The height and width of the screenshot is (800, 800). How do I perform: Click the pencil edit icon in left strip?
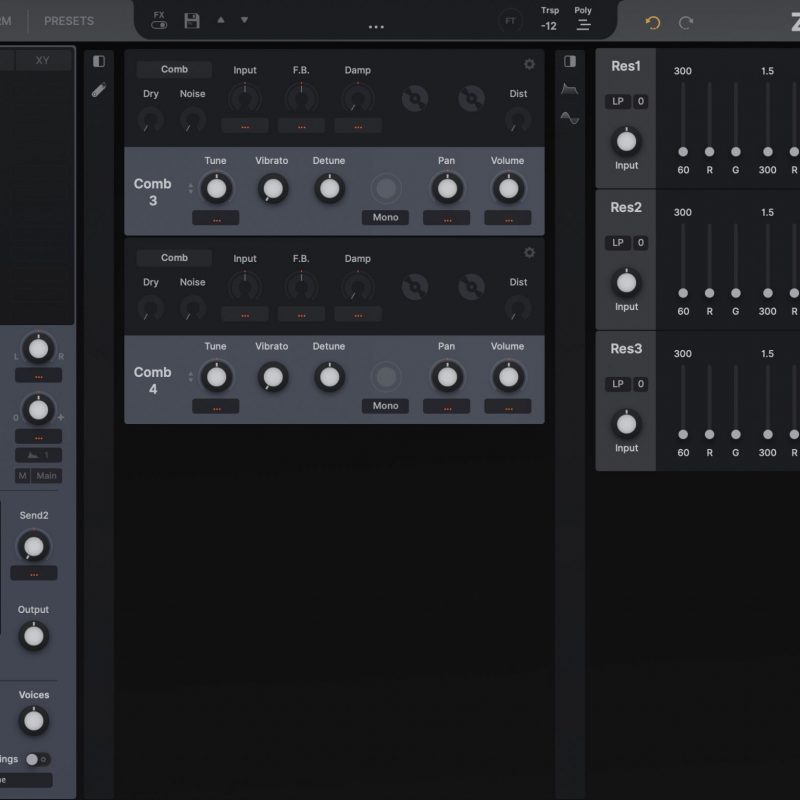tap(99, 90)
